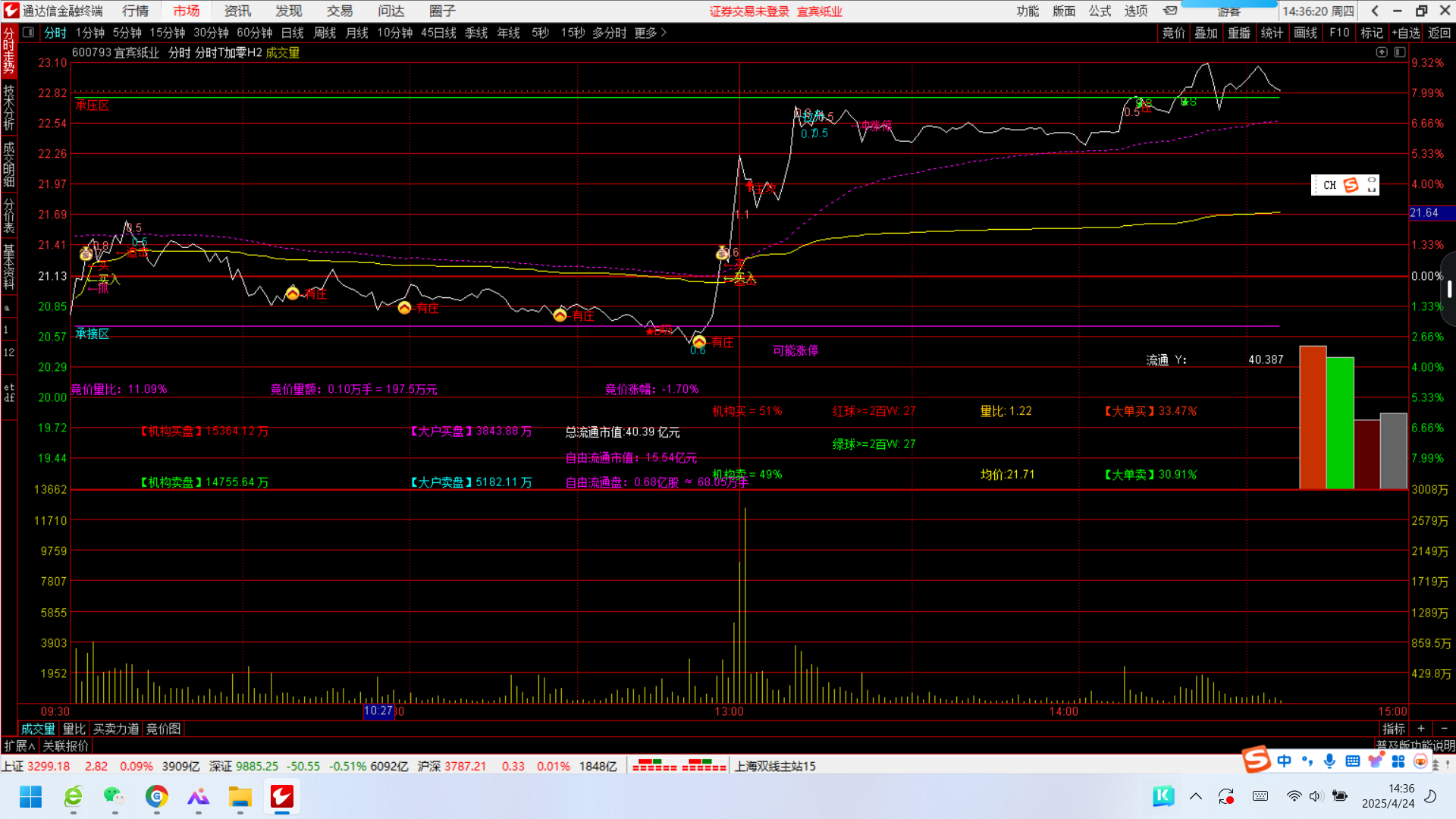Click the 重播 replay button
This screenshot has height=819, width=1456.
1239,33
